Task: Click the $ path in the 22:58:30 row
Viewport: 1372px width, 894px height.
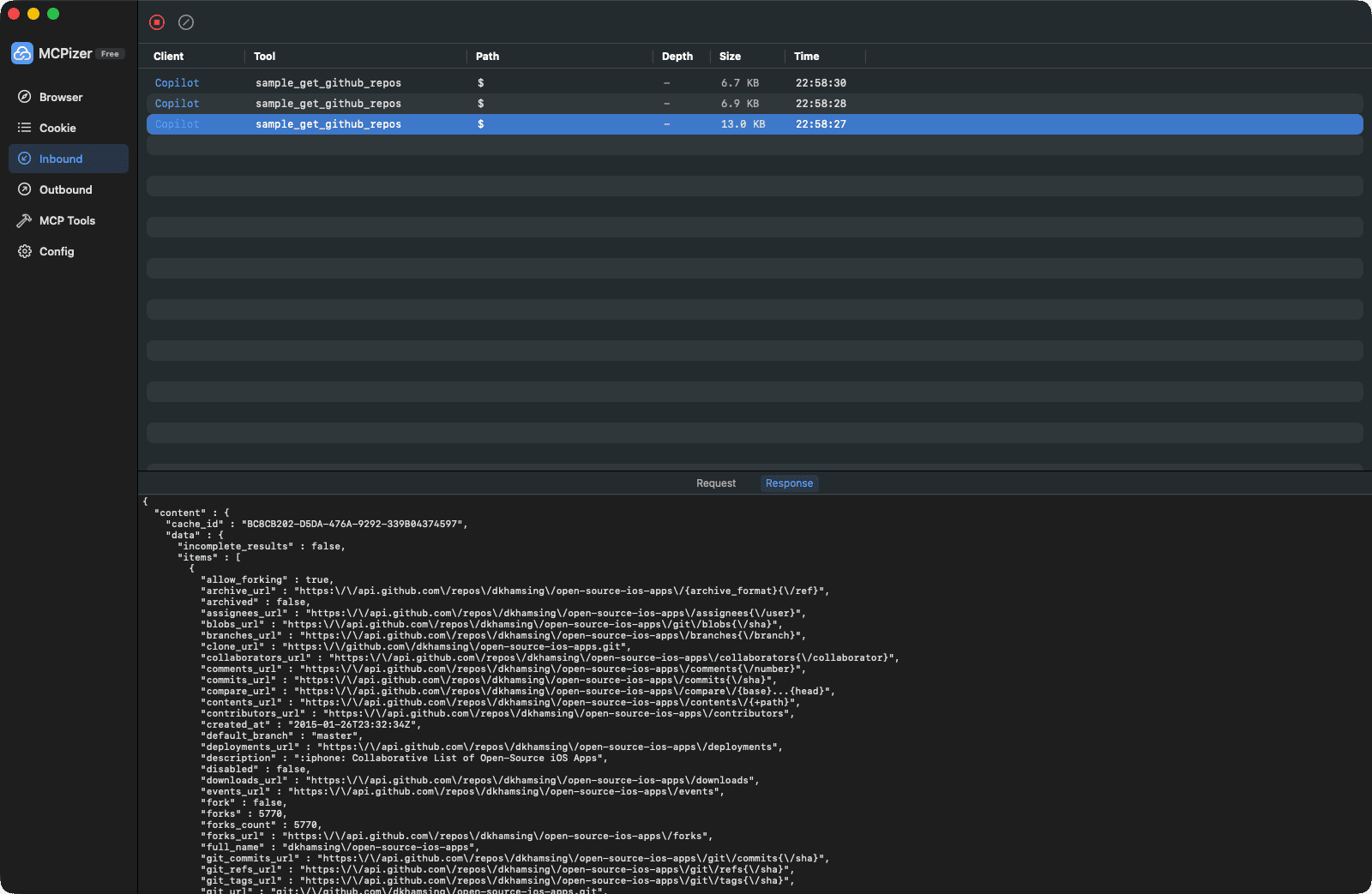Action: coord(481,83)
